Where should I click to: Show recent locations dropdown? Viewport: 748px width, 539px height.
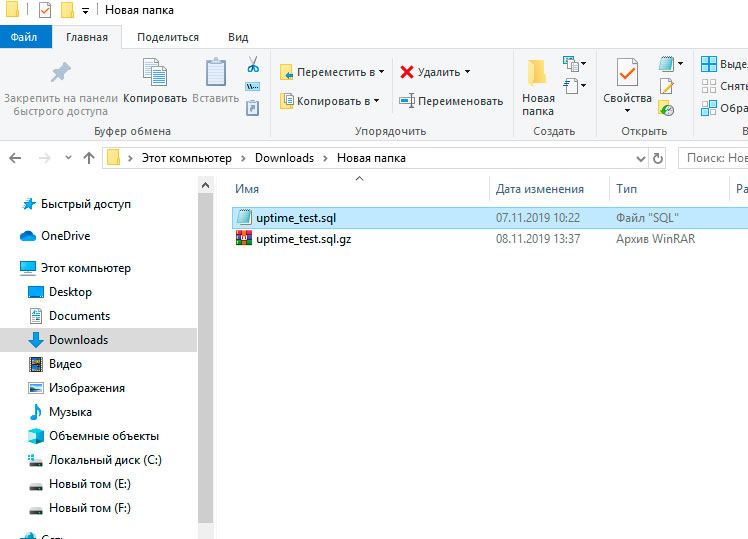(68, 158)
